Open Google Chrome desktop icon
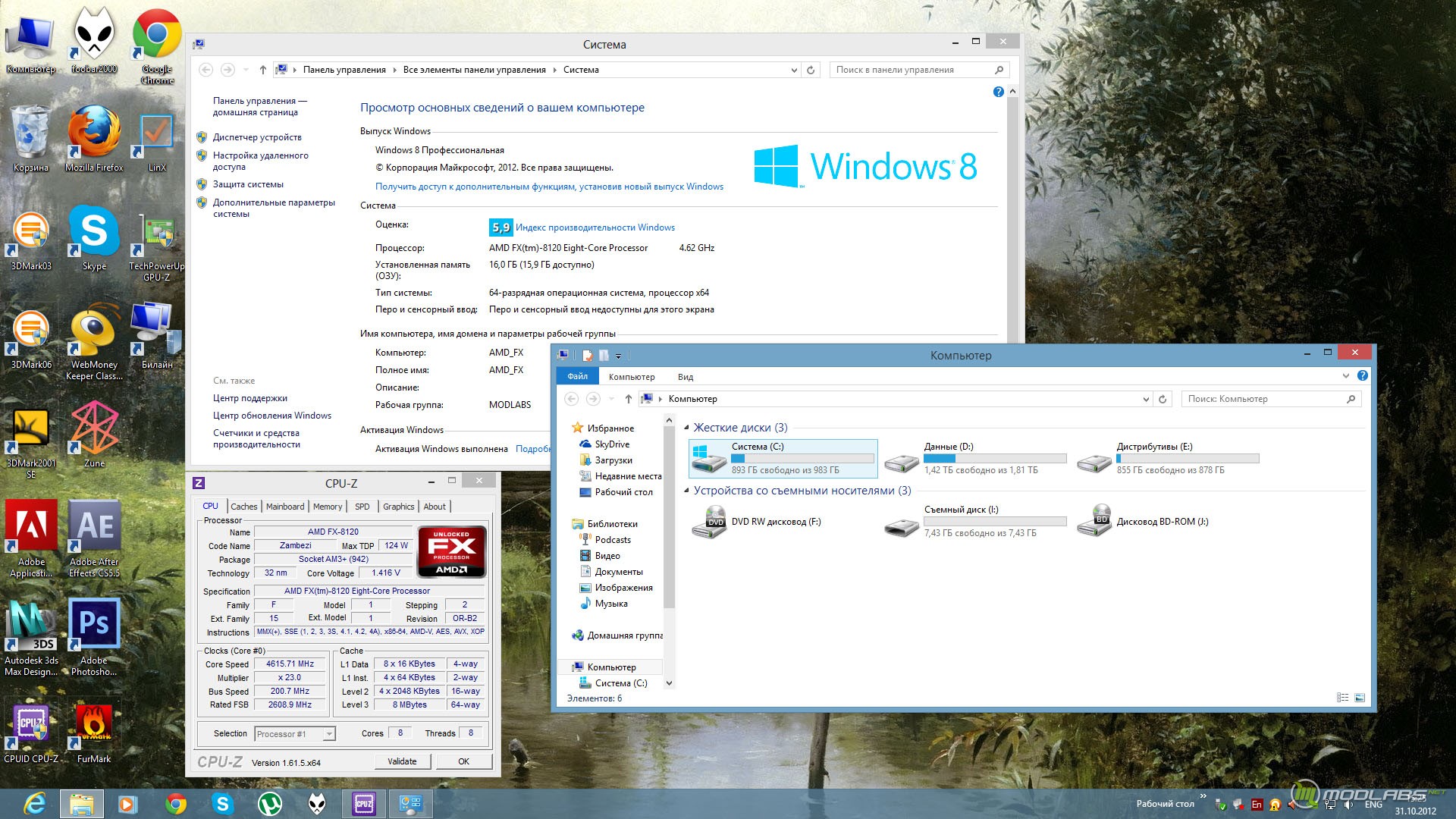The image size is (1456, 819). click(157, 47)
